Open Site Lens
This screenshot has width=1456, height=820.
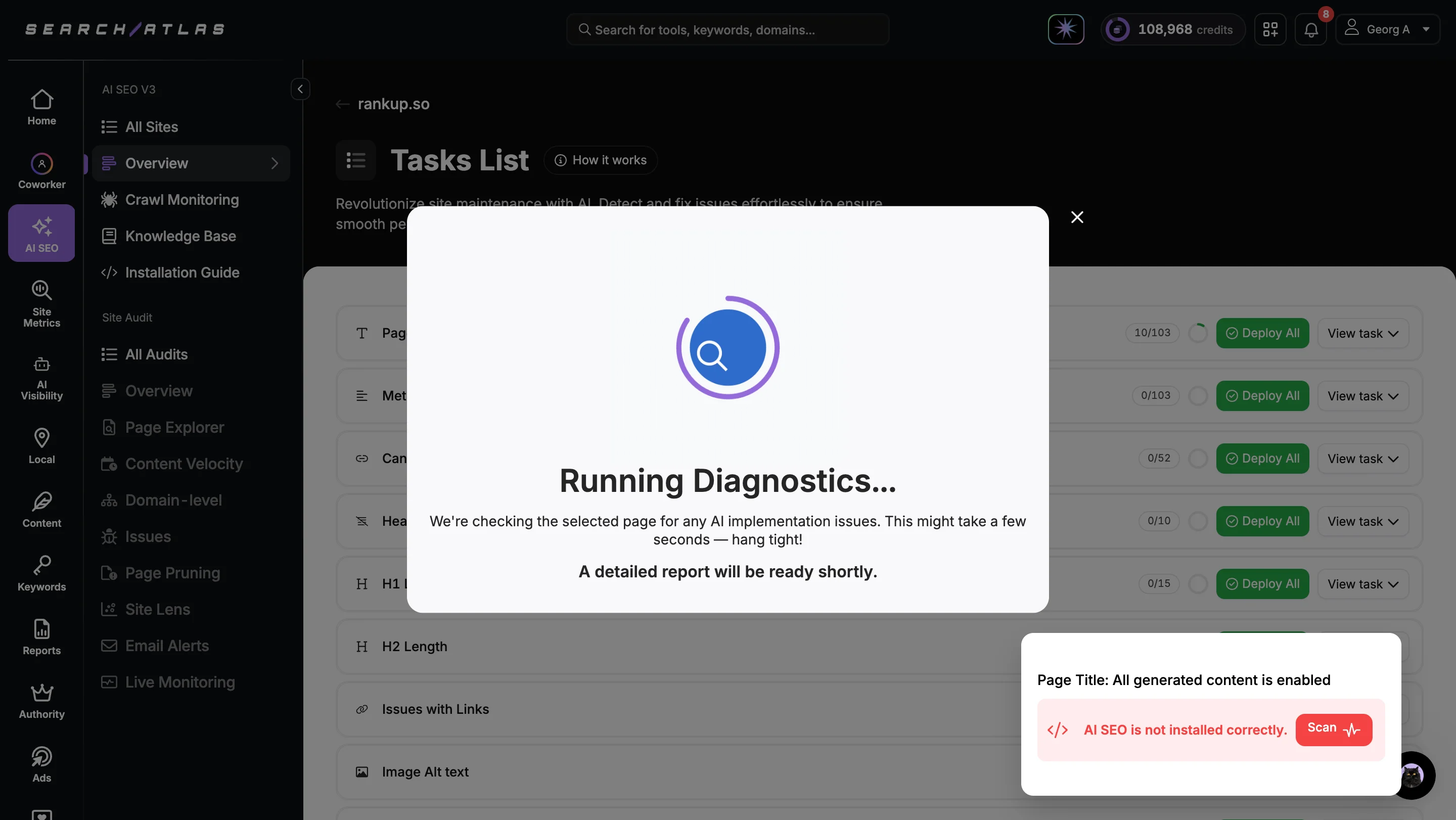point(191,609)
